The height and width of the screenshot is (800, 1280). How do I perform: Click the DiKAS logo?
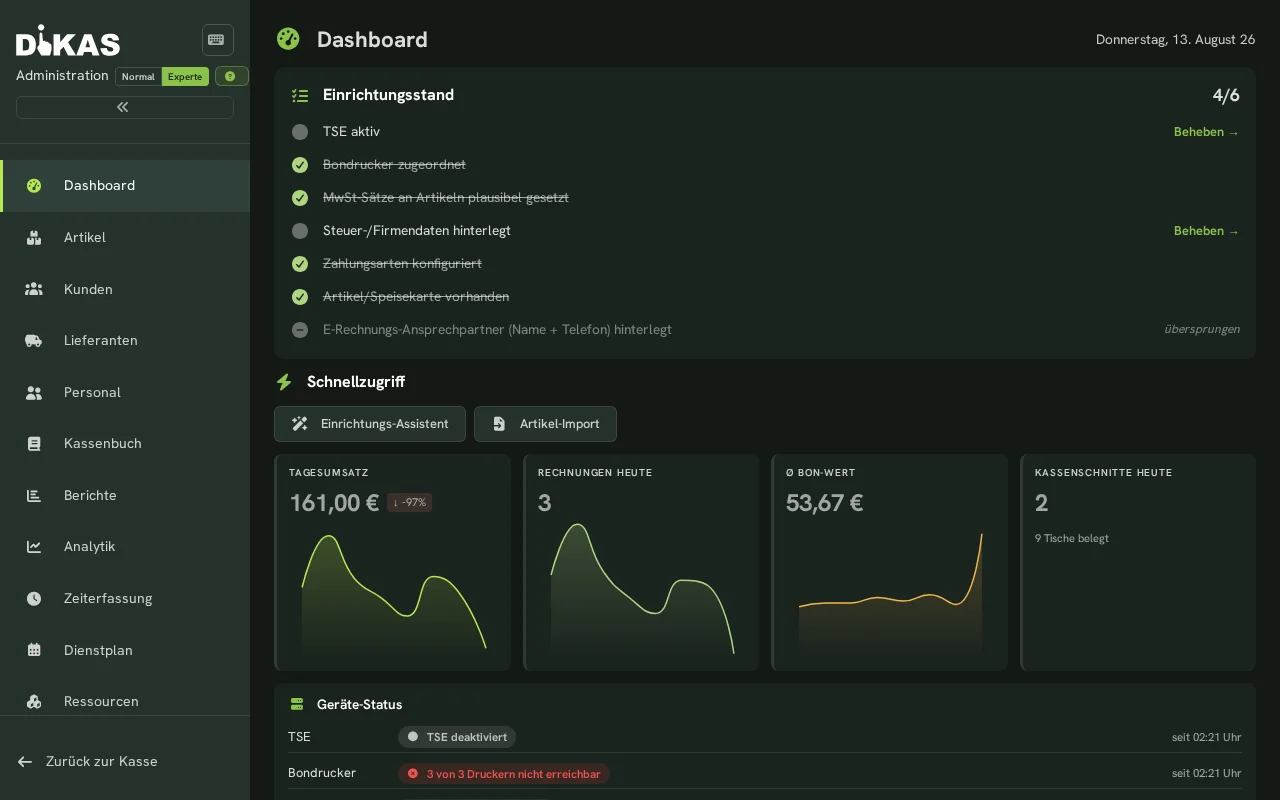tap(68, 41)
